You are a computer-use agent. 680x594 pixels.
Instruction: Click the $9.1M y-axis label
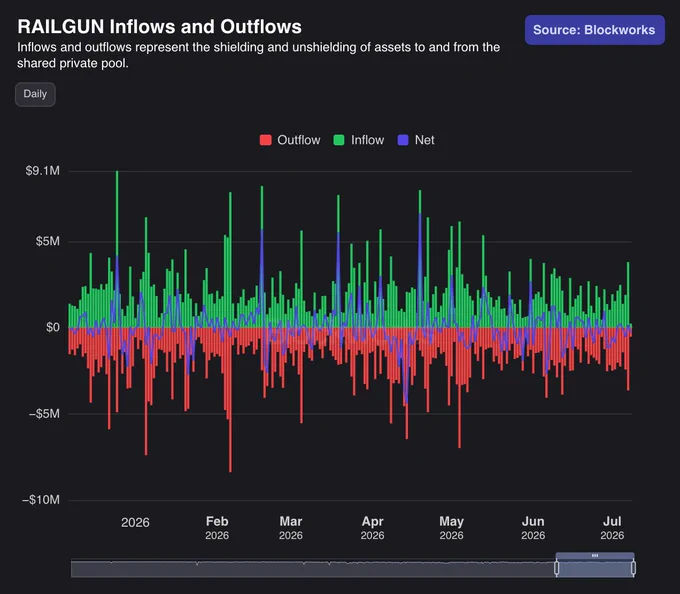pos(42,171)
